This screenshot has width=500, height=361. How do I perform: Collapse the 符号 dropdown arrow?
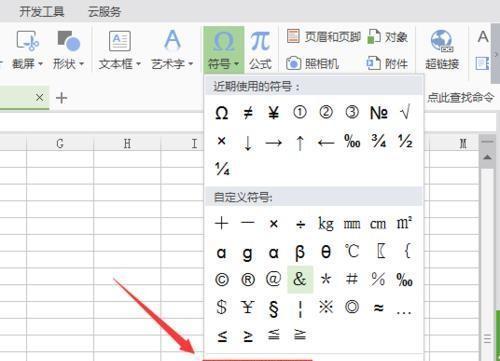(x=236, y=63)
